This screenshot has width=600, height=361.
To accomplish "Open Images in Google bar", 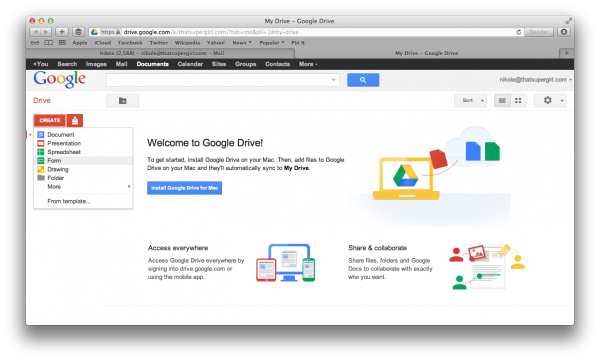I will (x=96, y=64).
